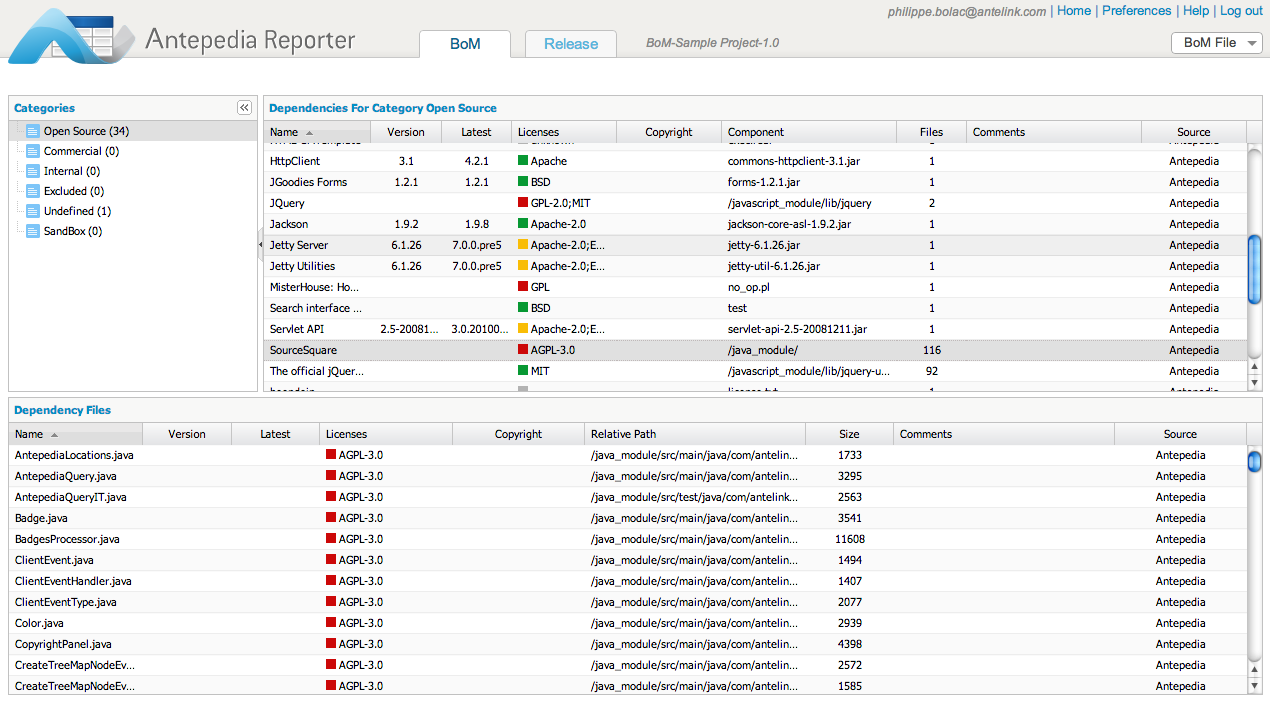The image size is (1270, 701).
Task: Click the Undefined category icon
Action: pyautogui.click(x=33, y=211)
